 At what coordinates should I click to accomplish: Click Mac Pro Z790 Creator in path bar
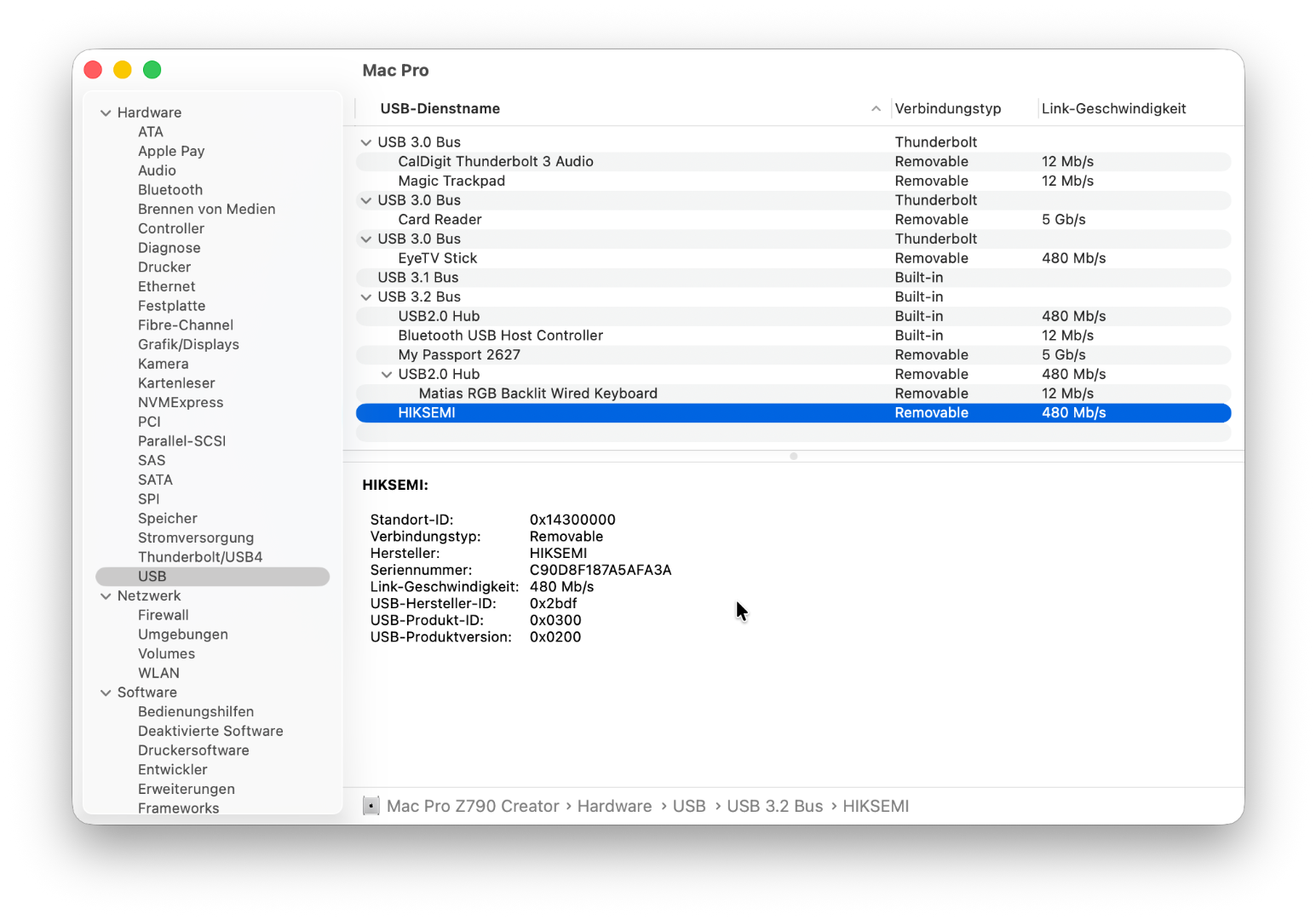pos(473,806)
